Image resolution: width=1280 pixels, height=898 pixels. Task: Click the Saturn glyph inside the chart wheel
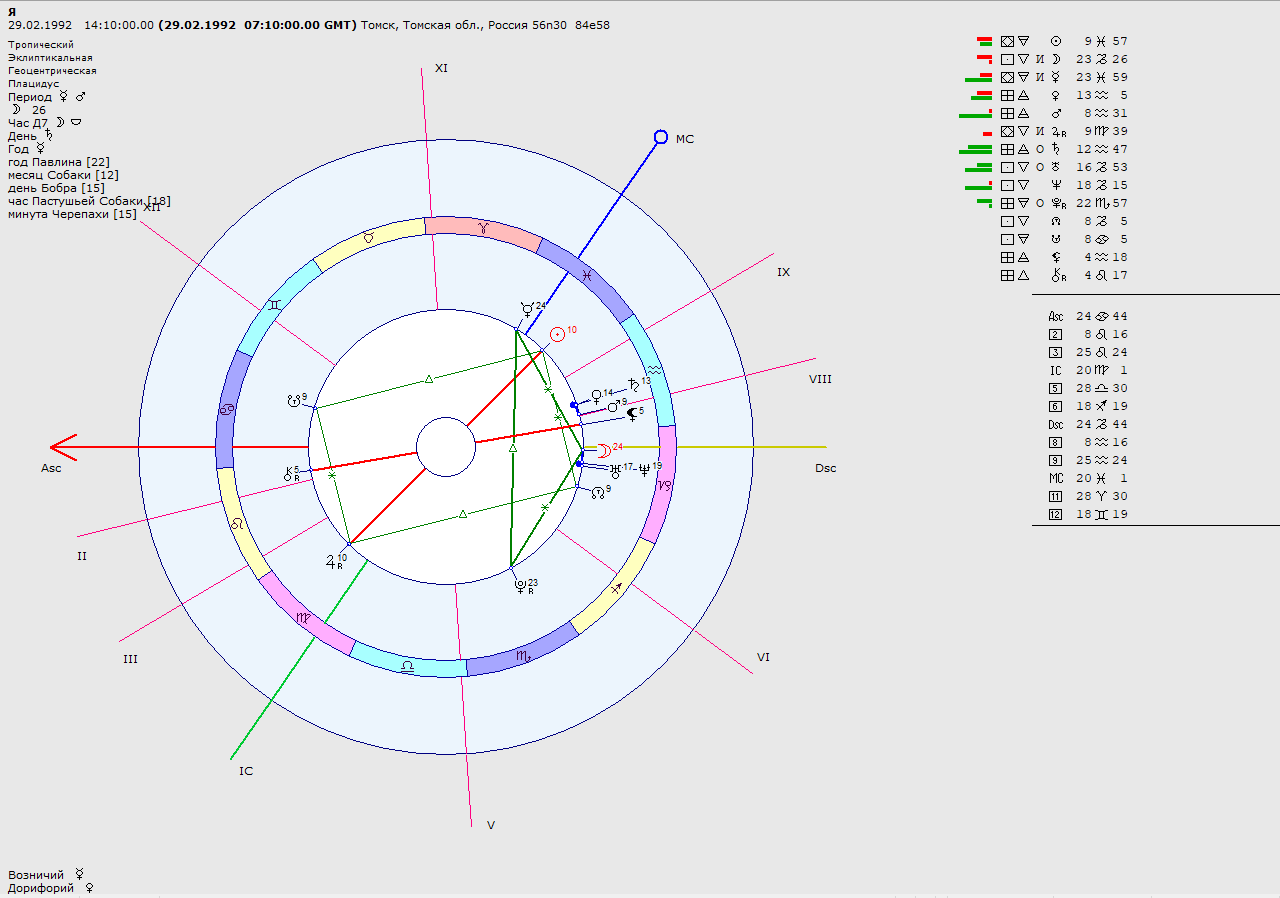click(x=633, y=384)
